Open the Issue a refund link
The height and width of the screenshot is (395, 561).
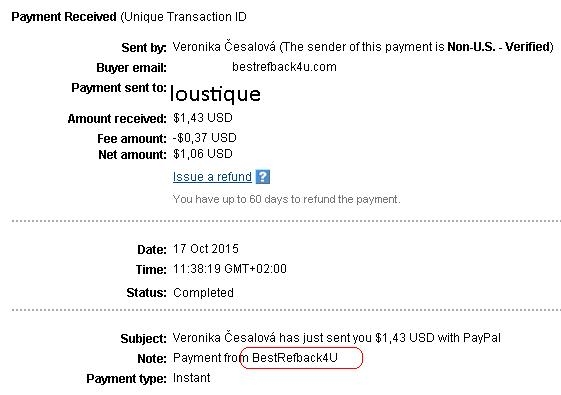click(212, 177)
